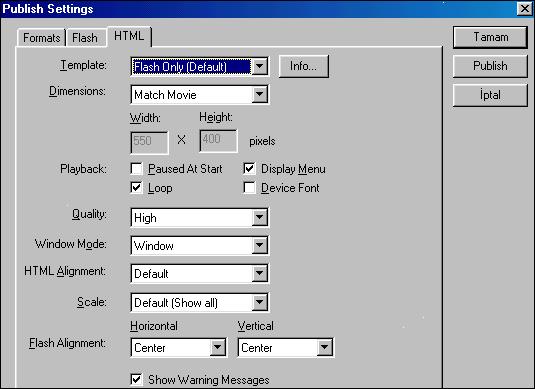Switch to the Flash tab
535x389 pixels.
pos(85,38)
